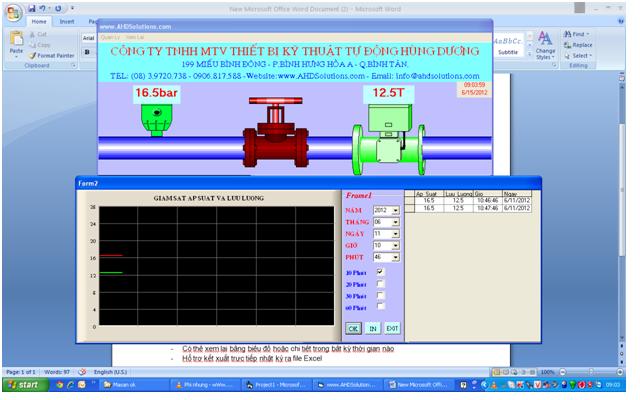The image size is (640, 400).
Task: Click the Find icon in Editing group
Action: pos(579,34)
